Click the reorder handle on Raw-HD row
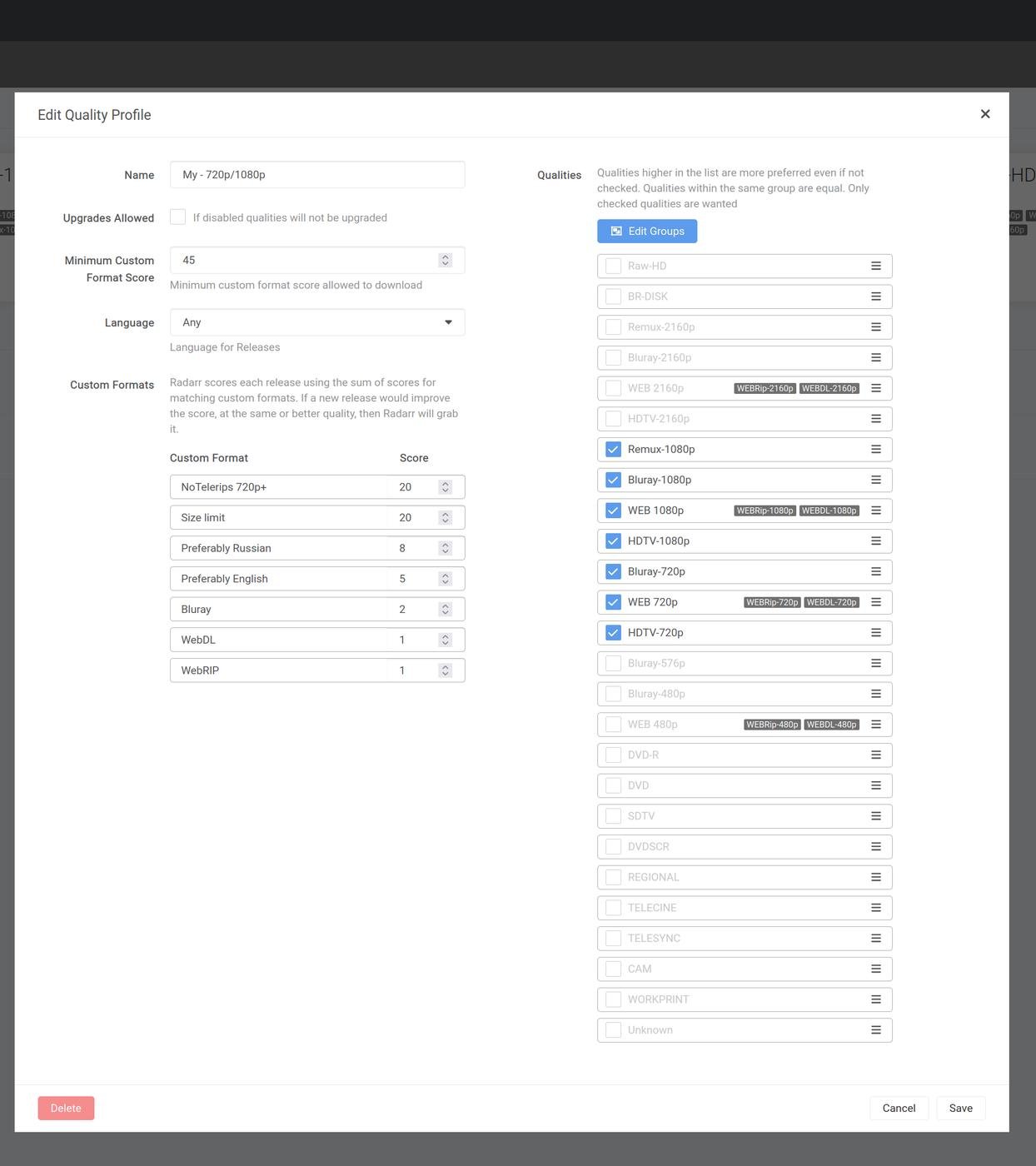The width and height of the screenshot is (1036, 1166). (875, 267)
